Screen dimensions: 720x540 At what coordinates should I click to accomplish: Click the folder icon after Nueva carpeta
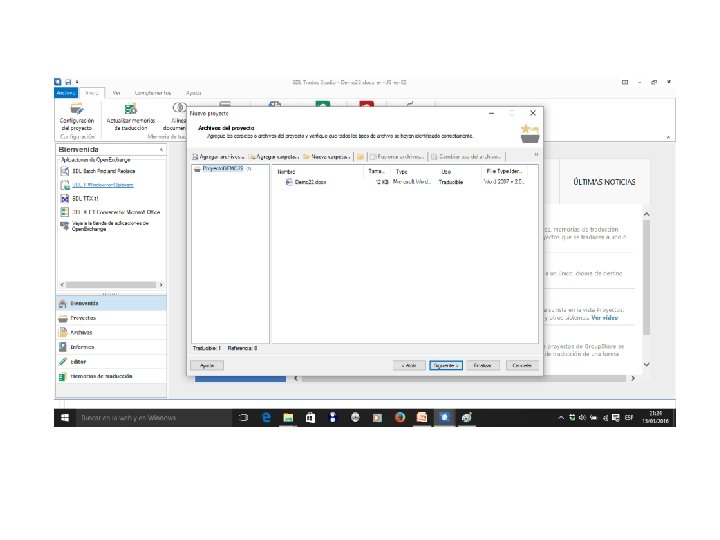[x=360, y=157]
